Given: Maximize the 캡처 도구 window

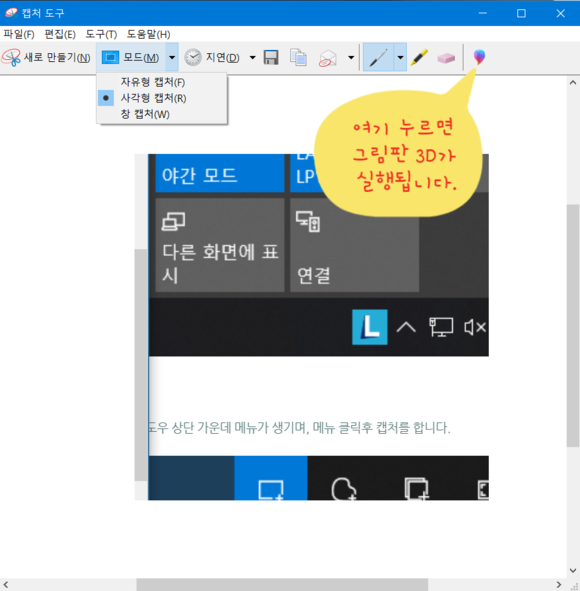Looking at the screenshot, I should [x=521, y=13].
